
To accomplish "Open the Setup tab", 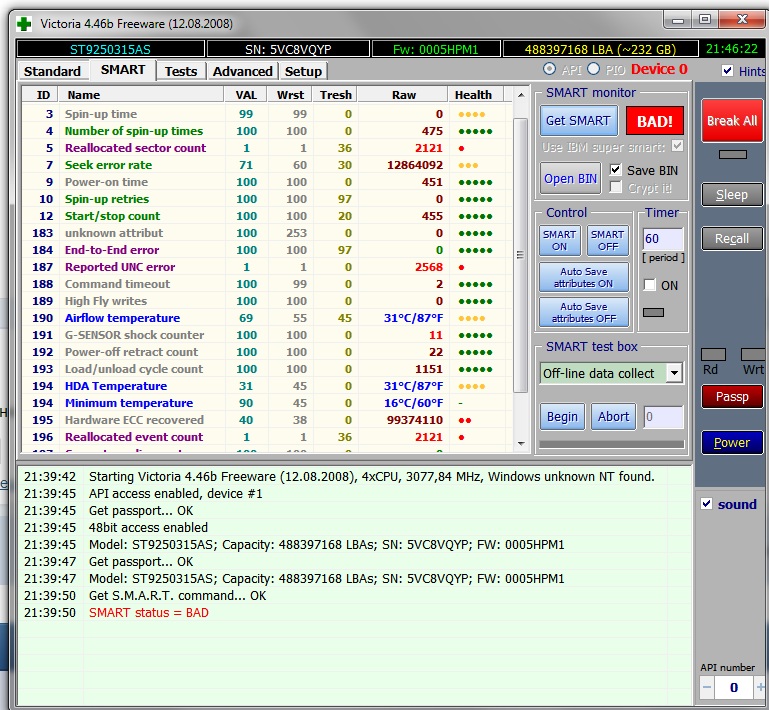I will (x=303, y=72).
